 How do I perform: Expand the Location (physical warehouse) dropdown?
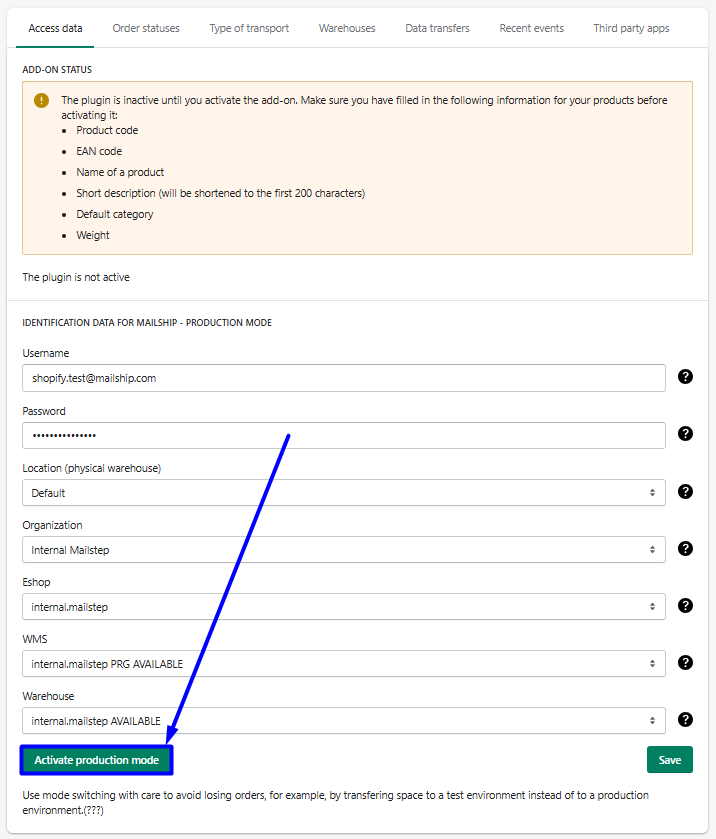pyautogui.click(x=343, y=493)
